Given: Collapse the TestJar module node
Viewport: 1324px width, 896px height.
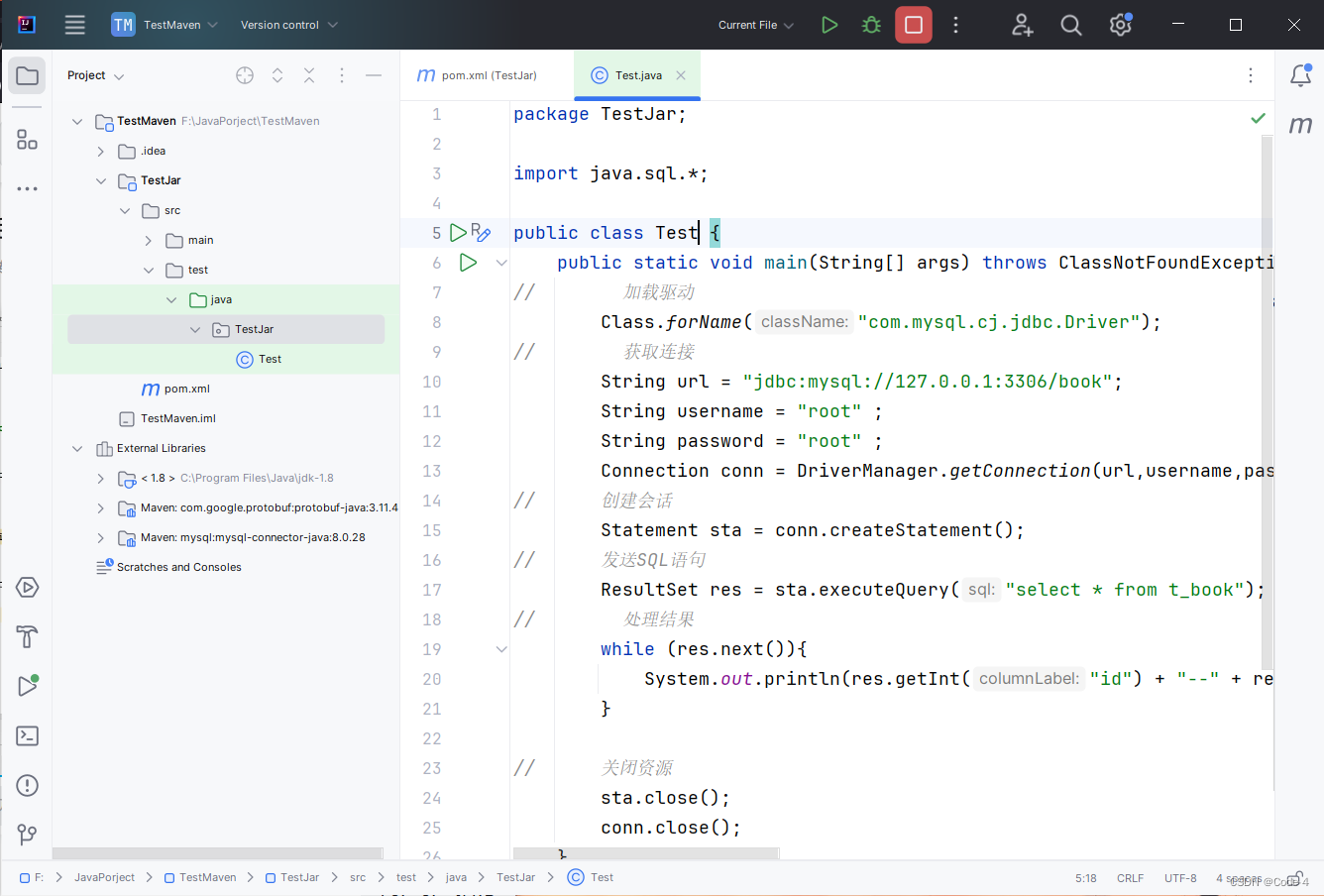Looking at the screenshot, I should [101, 180].
